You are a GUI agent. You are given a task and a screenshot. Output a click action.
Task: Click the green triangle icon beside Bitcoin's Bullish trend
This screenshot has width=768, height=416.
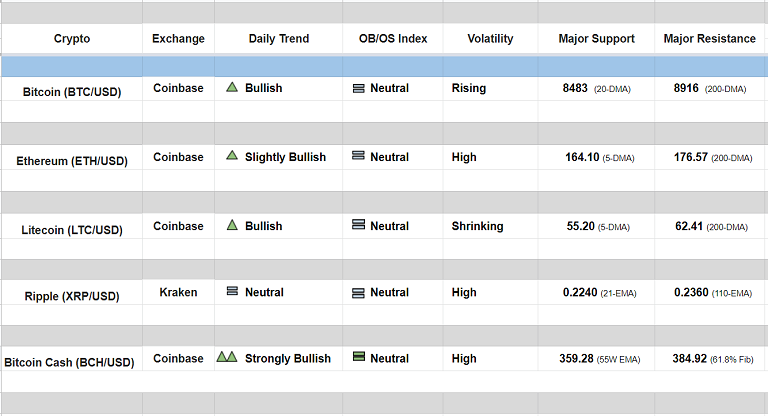tap(232, 88)
